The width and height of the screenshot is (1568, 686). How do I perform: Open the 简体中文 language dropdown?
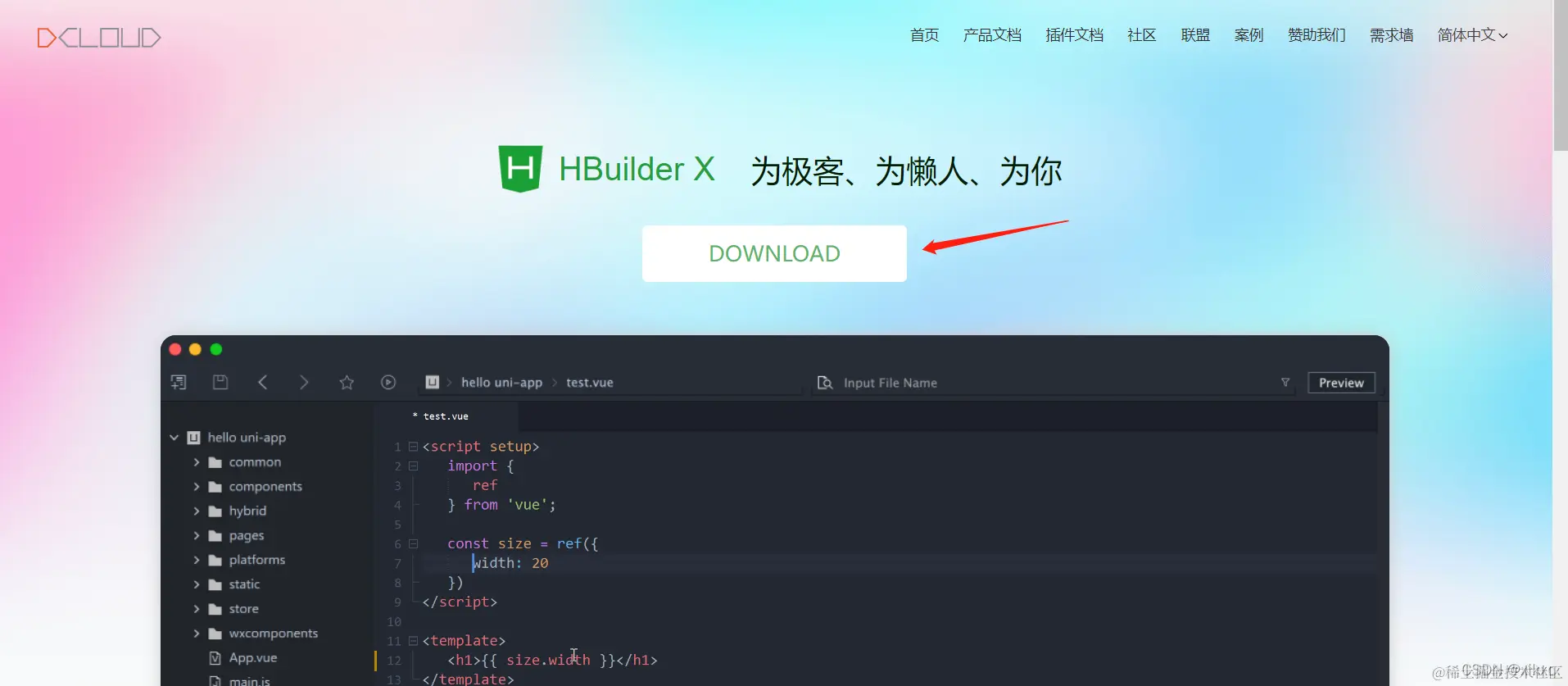[x=1472, y=35]
